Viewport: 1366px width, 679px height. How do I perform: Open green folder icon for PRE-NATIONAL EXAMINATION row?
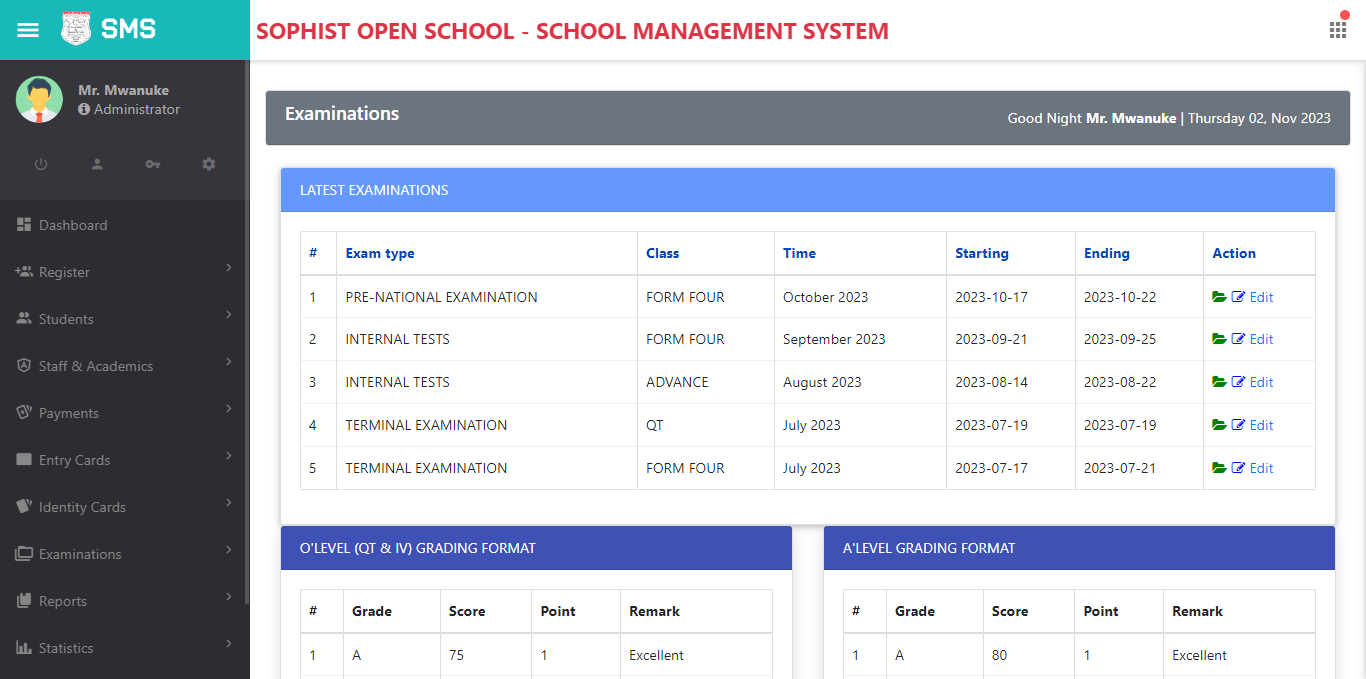pyautogui.click(x=1218, y=297)
